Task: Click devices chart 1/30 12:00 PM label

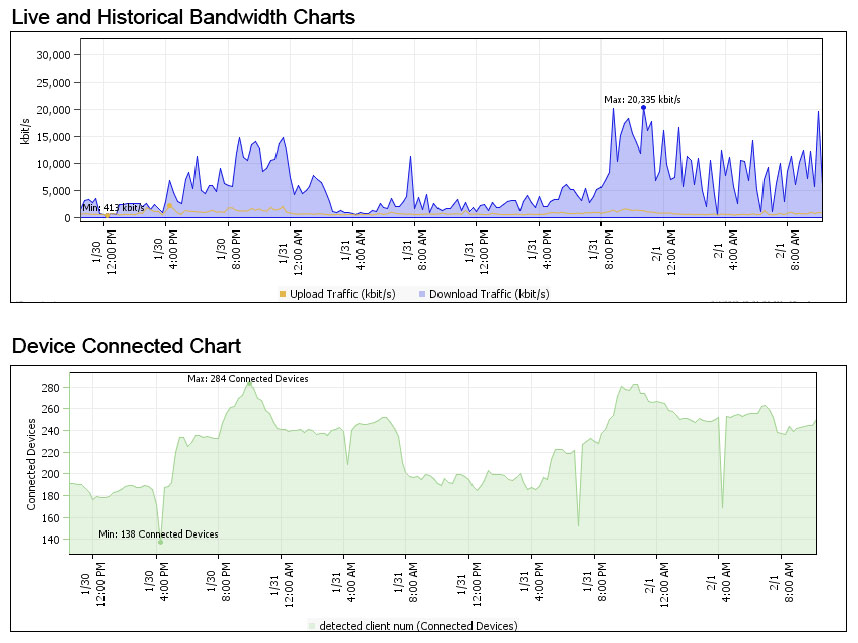Action: pyautogui.click(x=93, y=584)
